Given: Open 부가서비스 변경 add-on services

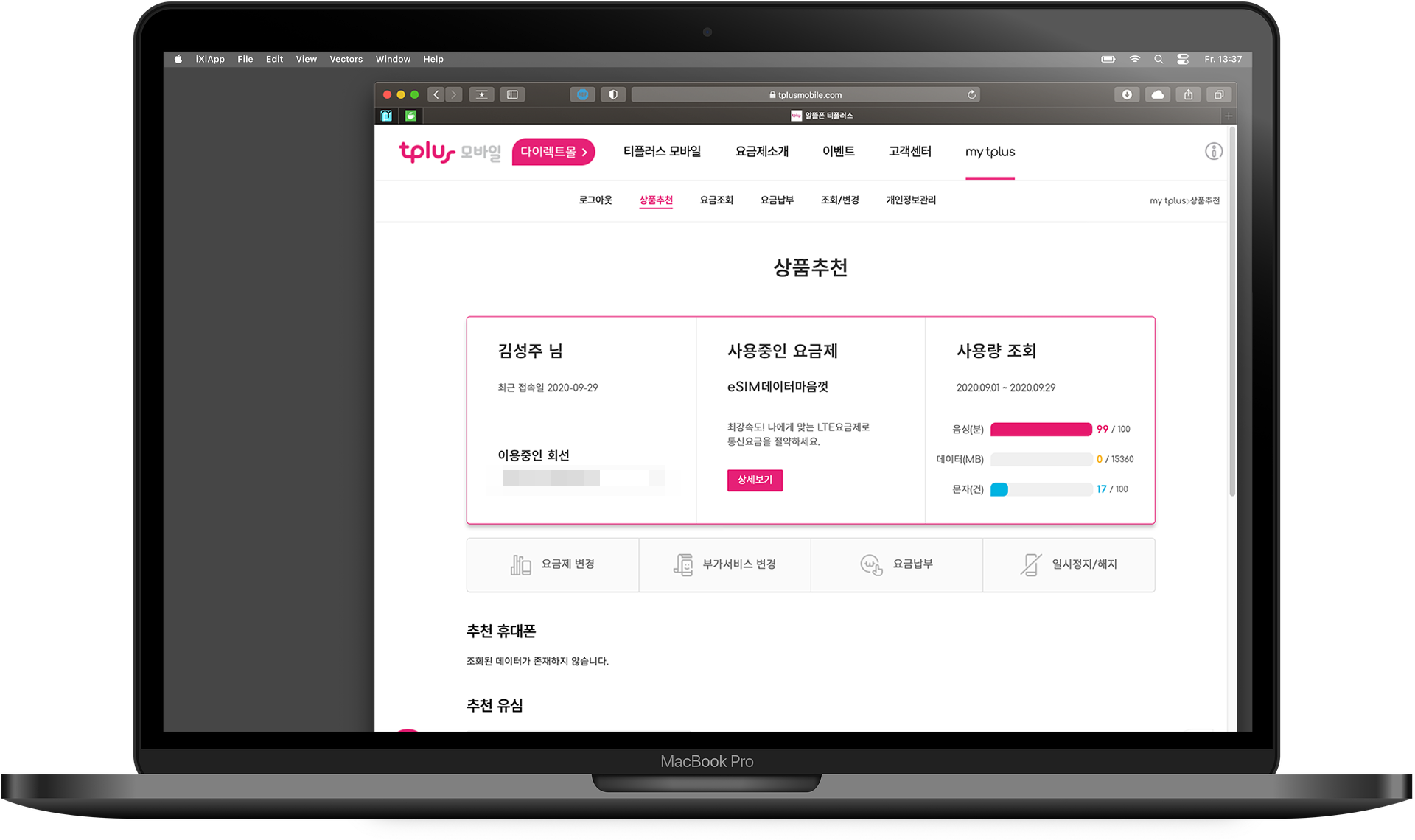Looking at the screenshot, I should coord(724,564).
